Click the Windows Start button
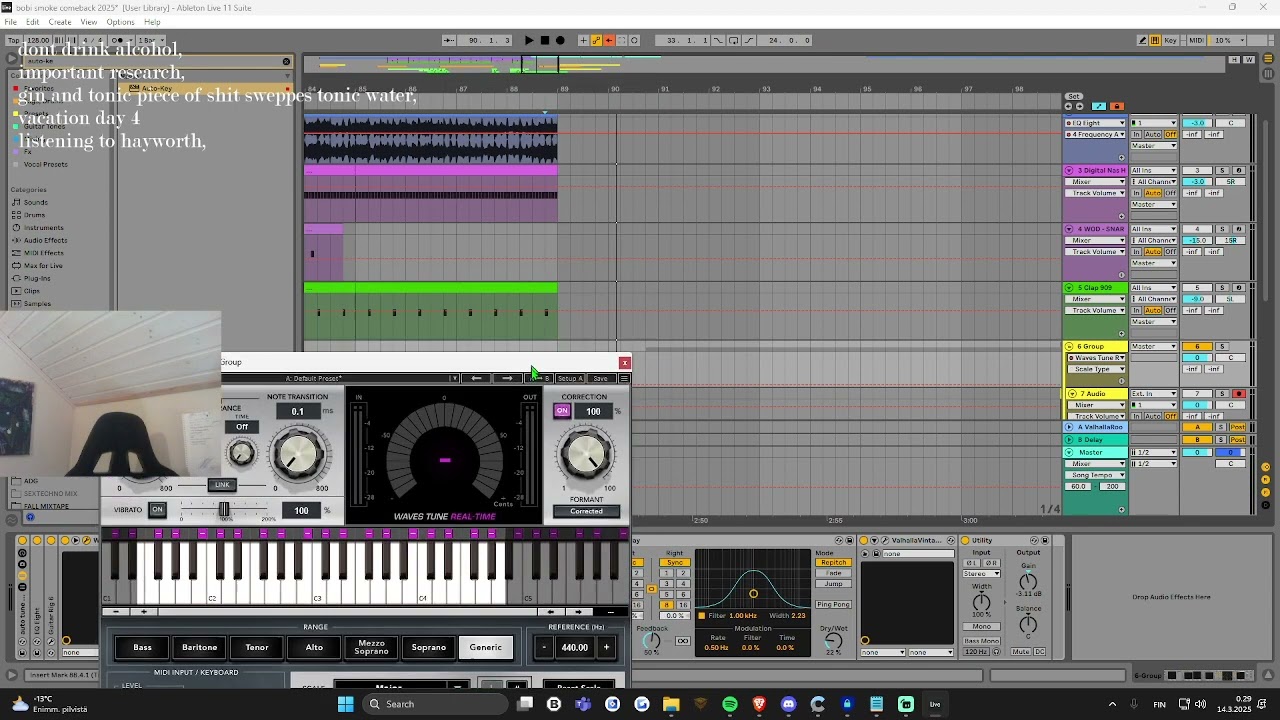Image resolution: width=1280 pixels, height=720 pixels. pyautogui.click(x=345, y=704)
